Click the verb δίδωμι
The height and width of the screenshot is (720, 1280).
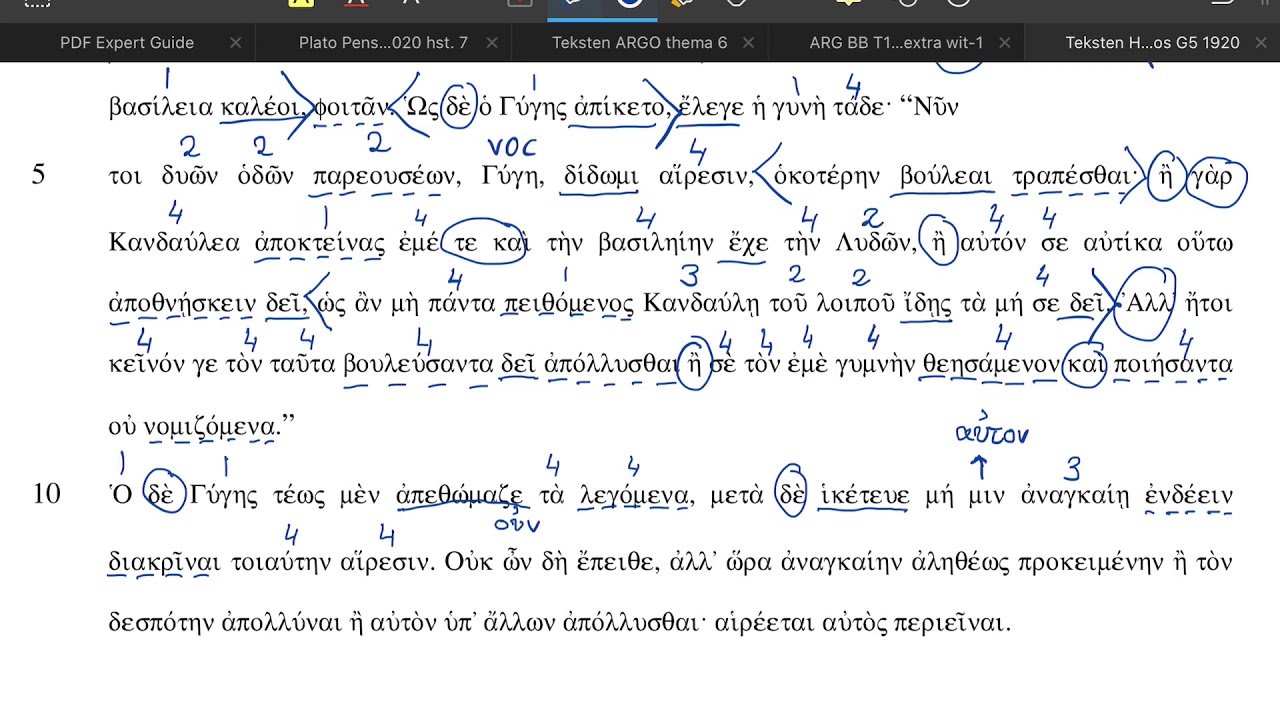coord(600,177)
